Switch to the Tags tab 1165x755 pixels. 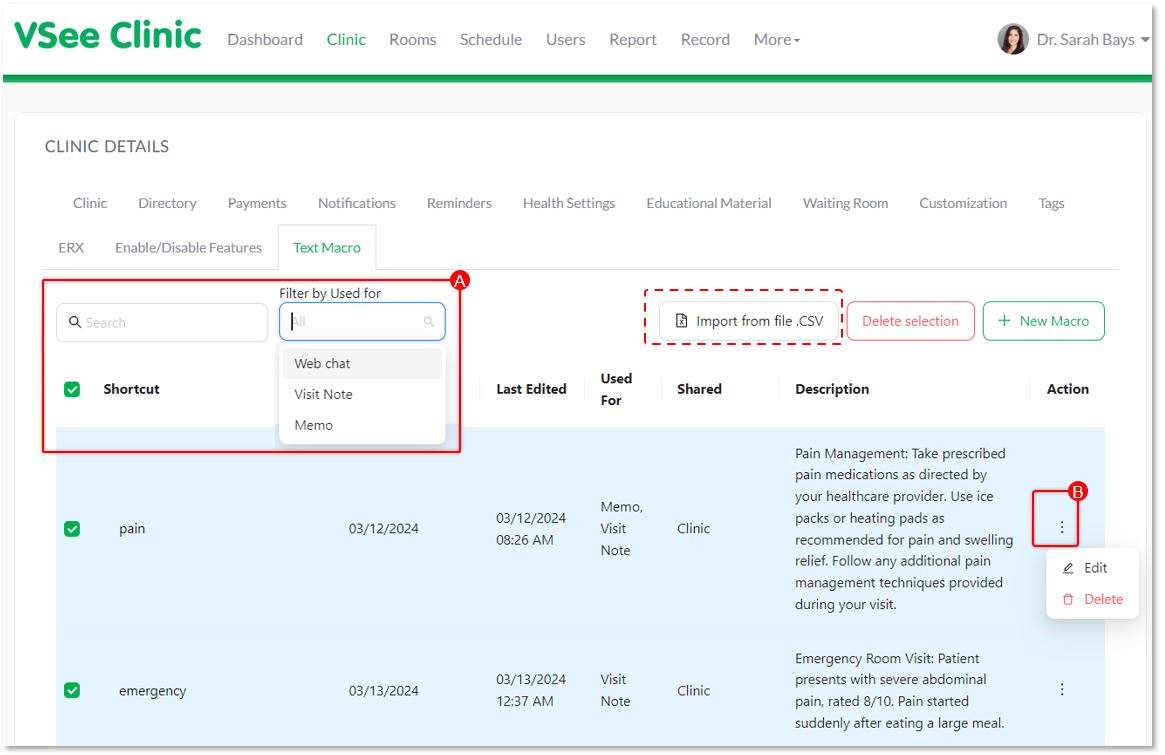[x=1051, y=203]
